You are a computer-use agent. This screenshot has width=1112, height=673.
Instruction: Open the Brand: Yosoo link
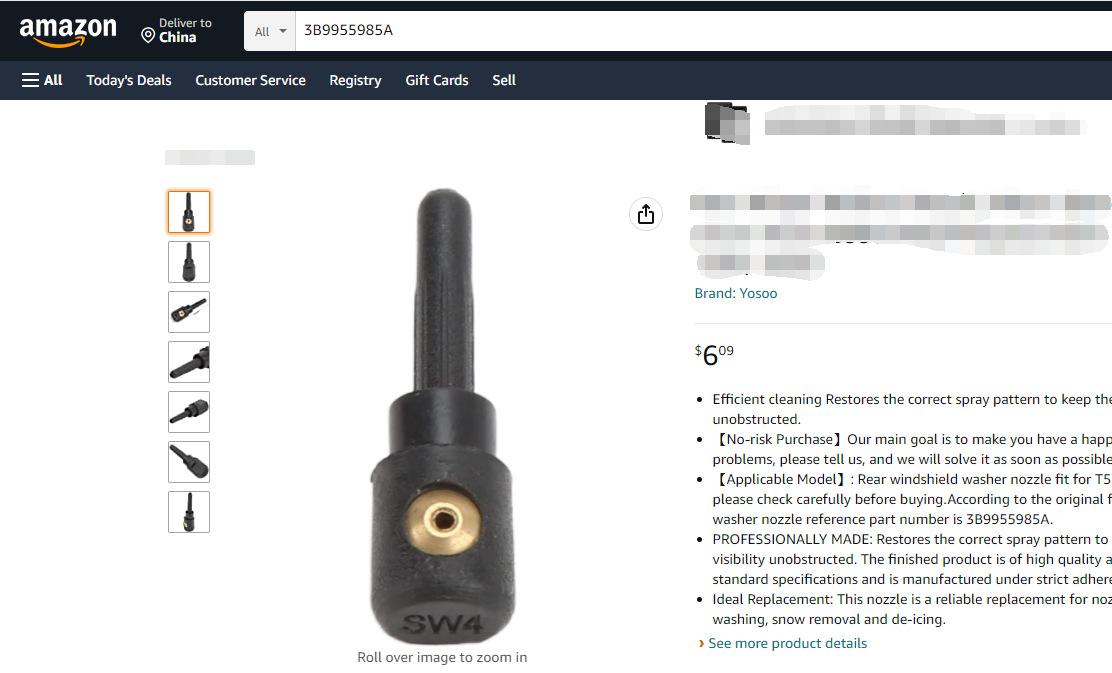coord(735,294)
